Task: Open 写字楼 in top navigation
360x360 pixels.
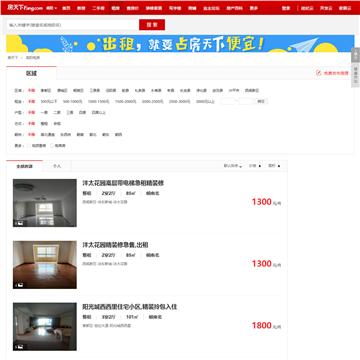Action: [x=175, y=8]
